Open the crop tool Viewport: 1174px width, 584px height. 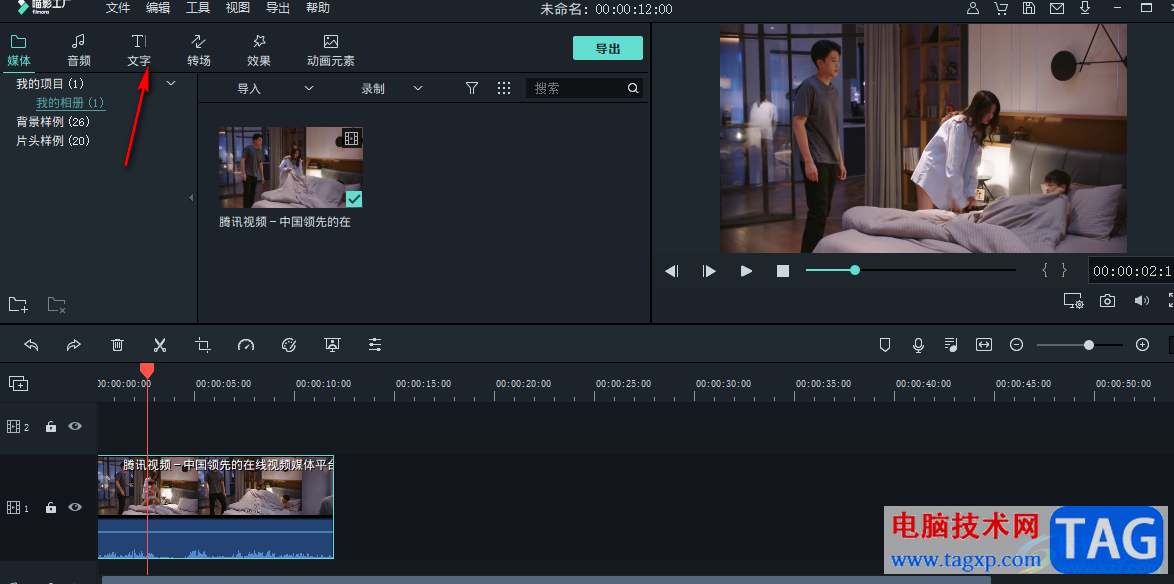pos(203,344)
